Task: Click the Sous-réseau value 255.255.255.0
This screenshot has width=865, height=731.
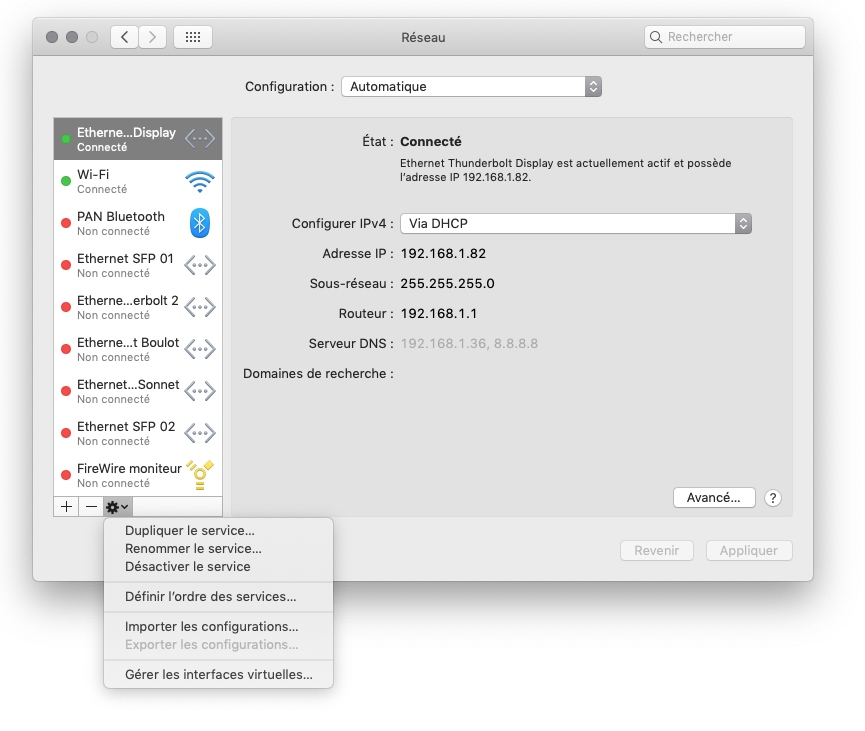Action: tap(447, 284)
